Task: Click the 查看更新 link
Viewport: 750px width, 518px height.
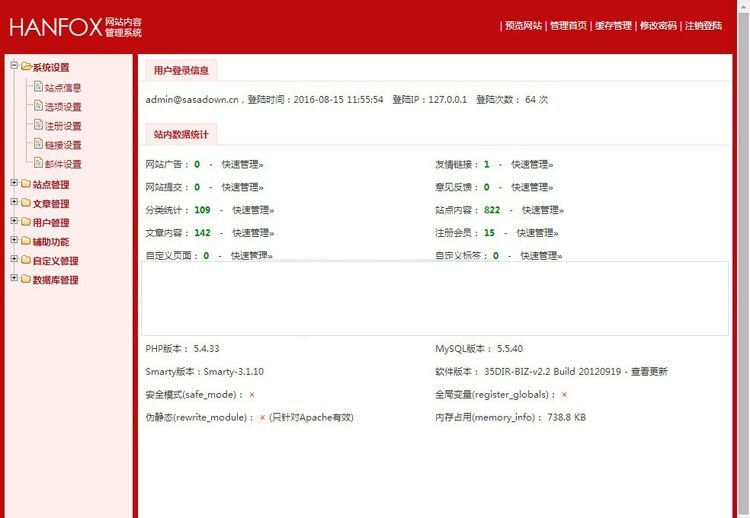Action: coord(649,372)
